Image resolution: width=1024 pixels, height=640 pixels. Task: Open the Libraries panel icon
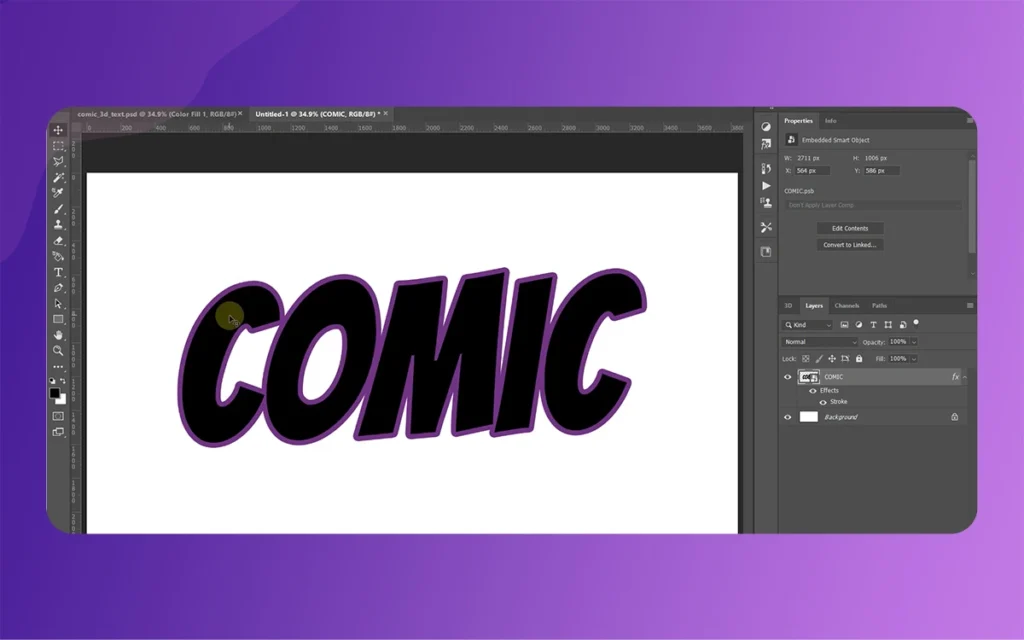pos(766,252)
